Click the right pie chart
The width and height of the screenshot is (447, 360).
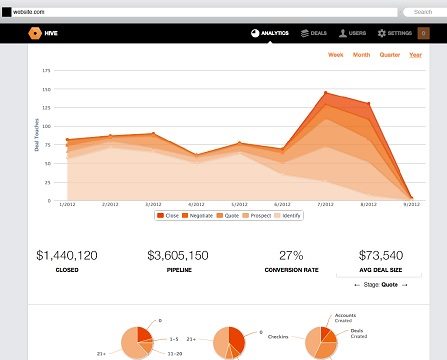(x=321, y=343)
